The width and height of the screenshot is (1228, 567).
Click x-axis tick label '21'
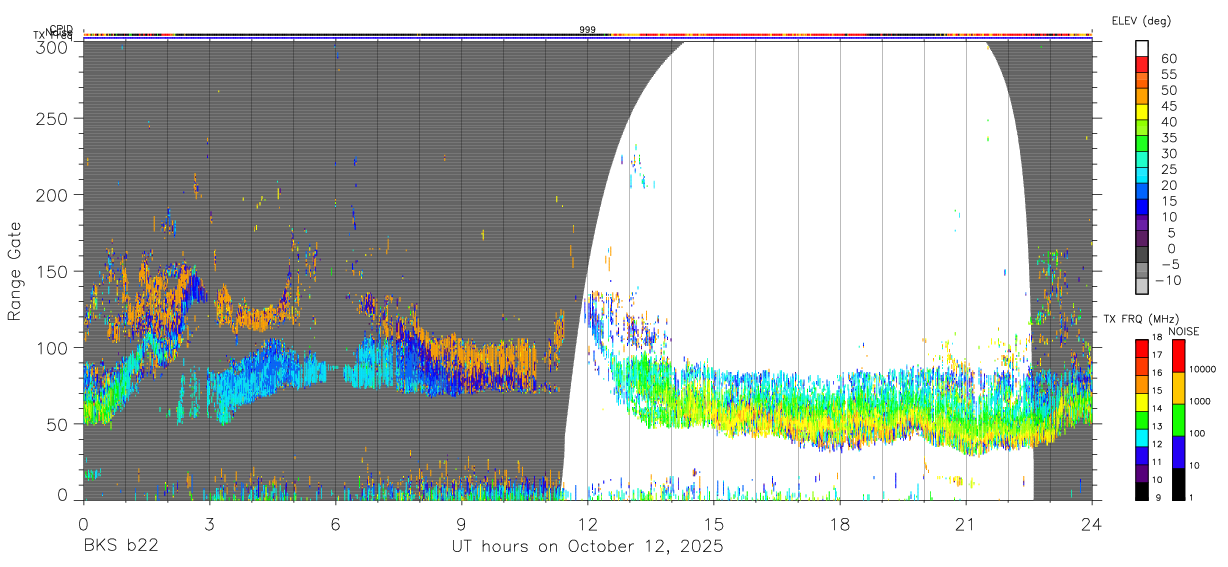(x=965, y=523)
